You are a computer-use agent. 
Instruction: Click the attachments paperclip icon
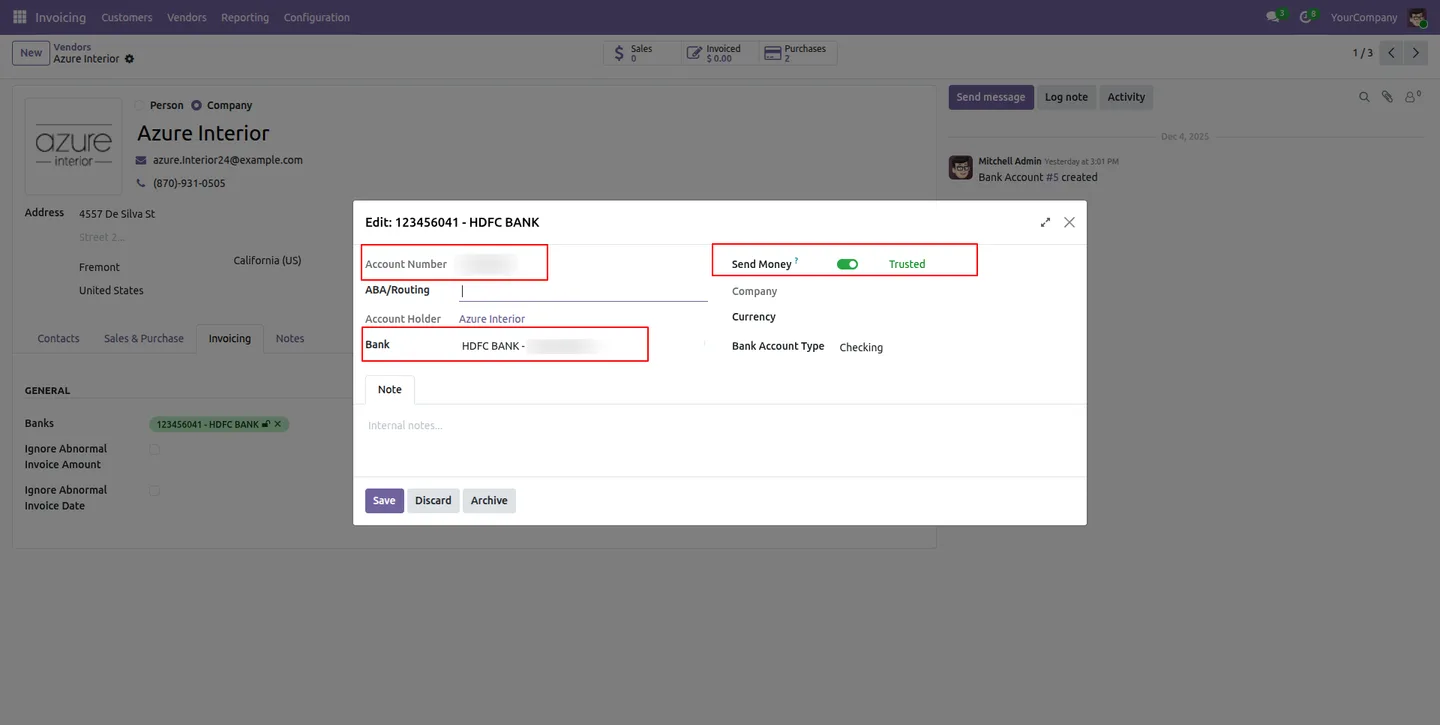point(1387,97)
